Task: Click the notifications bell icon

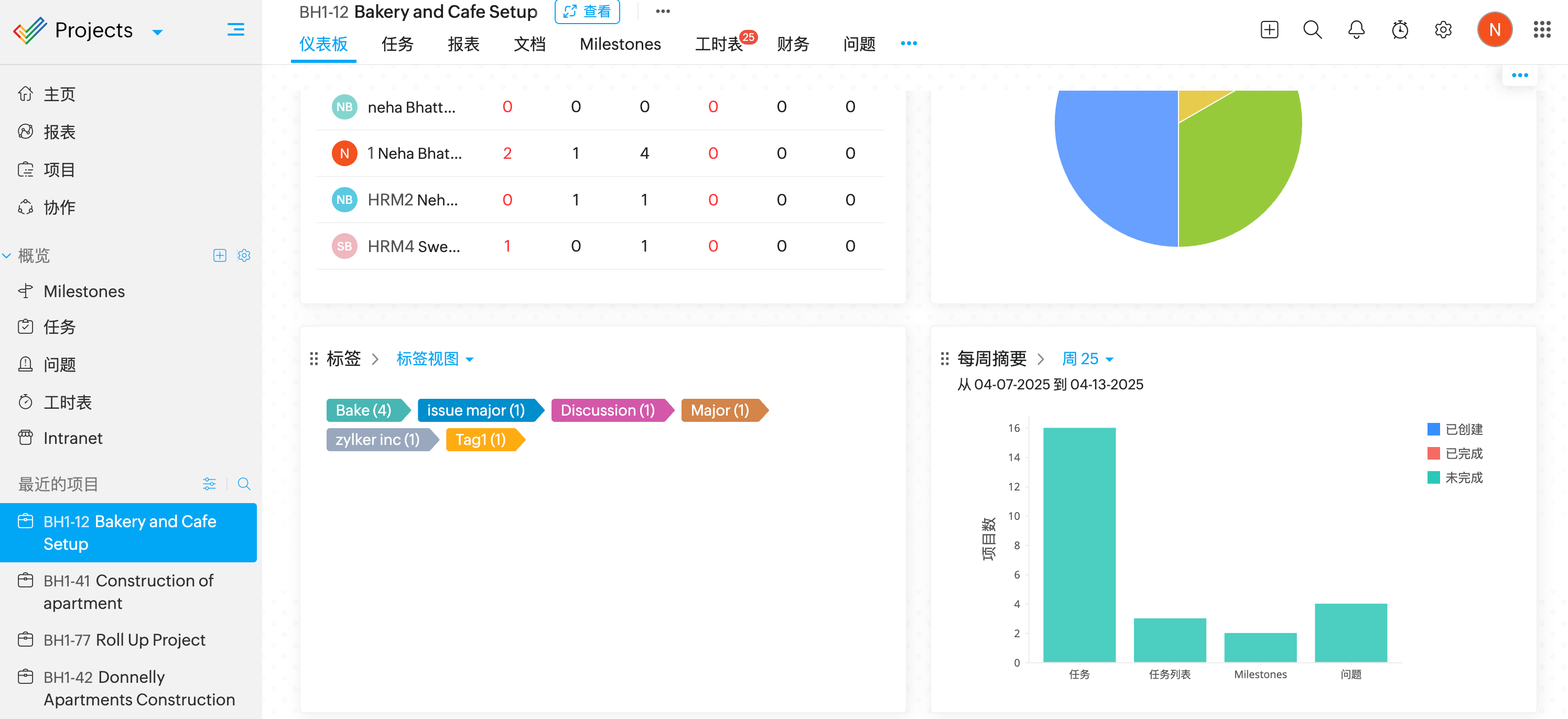Action: 1356,30
